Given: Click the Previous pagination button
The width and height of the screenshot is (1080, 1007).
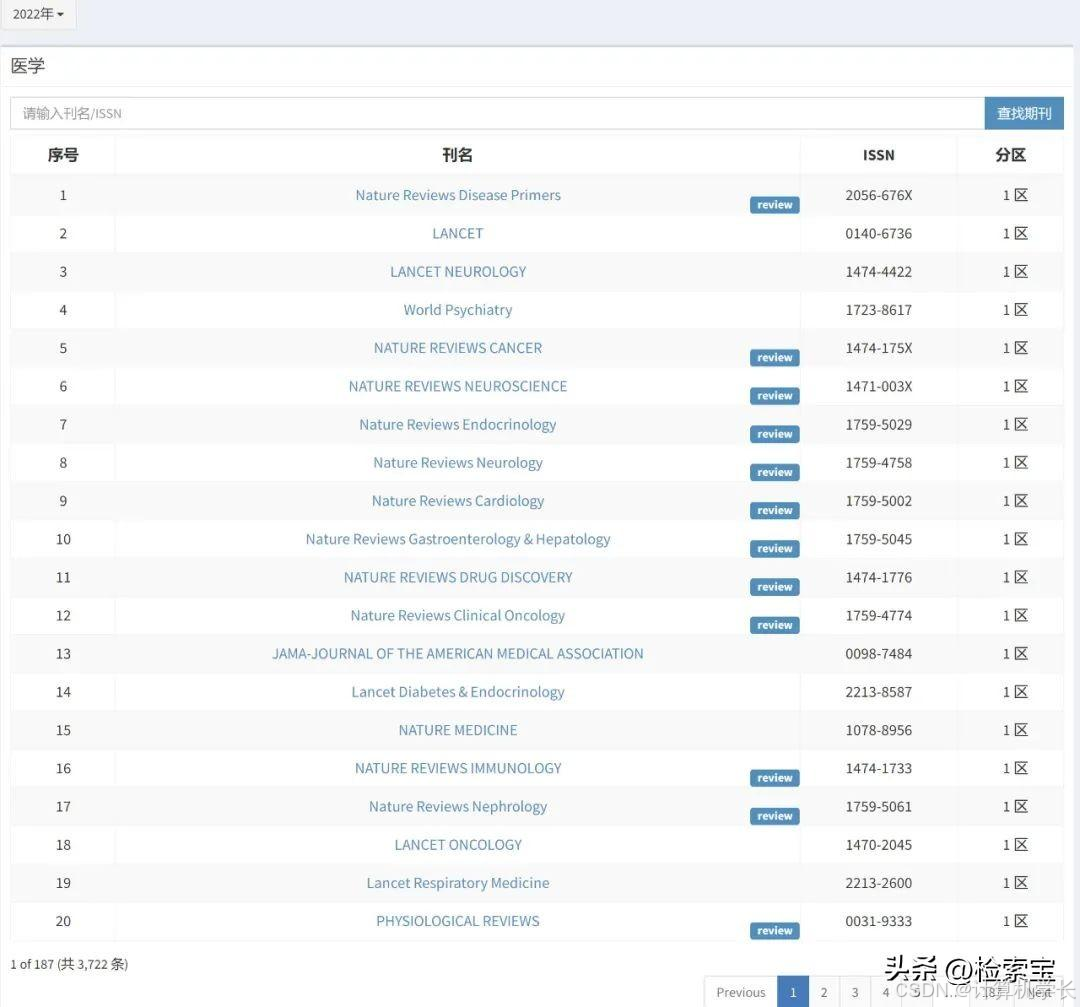Looking at the screenshot, I should (740, 992).
